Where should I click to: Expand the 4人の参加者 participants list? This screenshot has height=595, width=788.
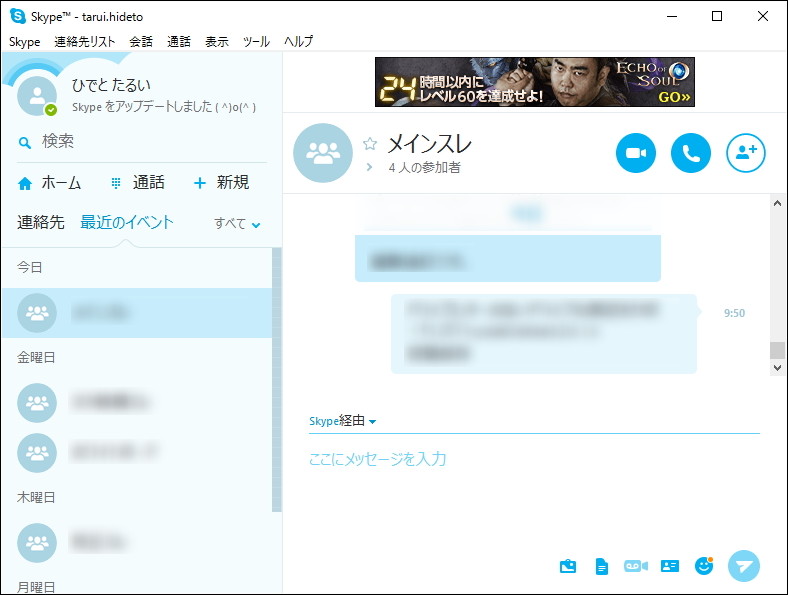[369, 167]
